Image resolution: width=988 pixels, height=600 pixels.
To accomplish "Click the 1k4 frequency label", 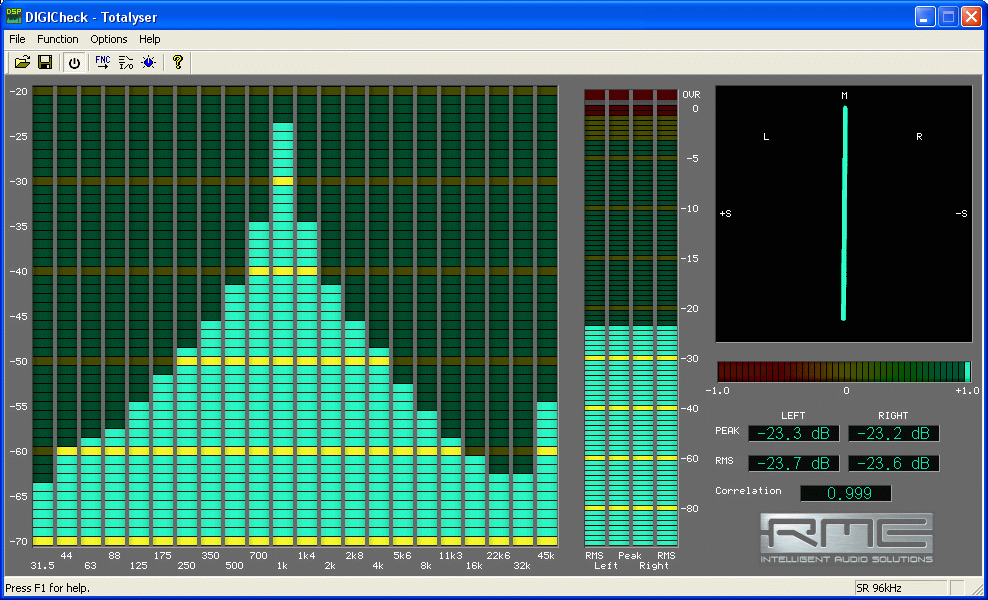I will [306, 556].
